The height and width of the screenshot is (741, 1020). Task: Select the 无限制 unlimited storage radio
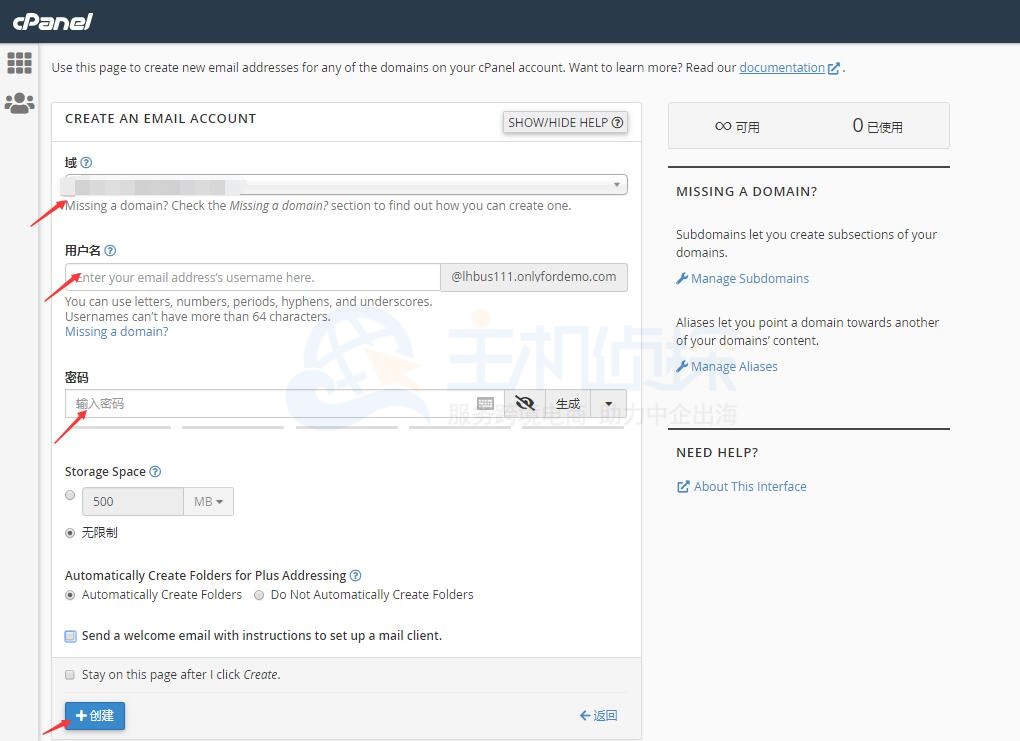tap(70, 533)
